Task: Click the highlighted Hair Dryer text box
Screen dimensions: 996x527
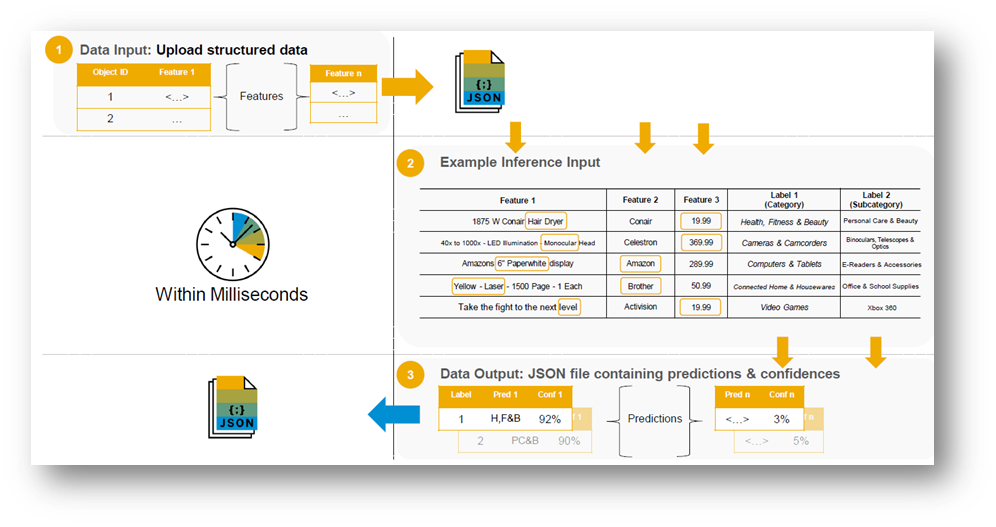Action: [546, 221]
